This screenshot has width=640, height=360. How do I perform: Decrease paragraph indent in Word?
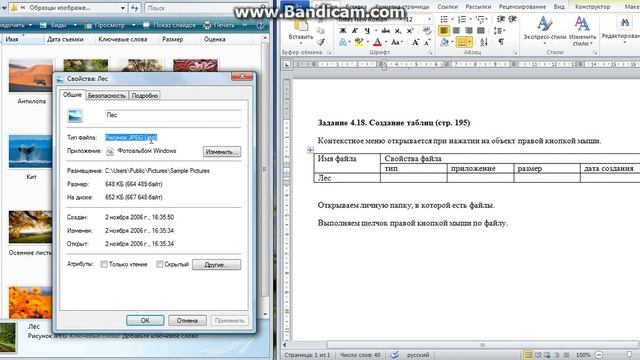click(501, 19)
